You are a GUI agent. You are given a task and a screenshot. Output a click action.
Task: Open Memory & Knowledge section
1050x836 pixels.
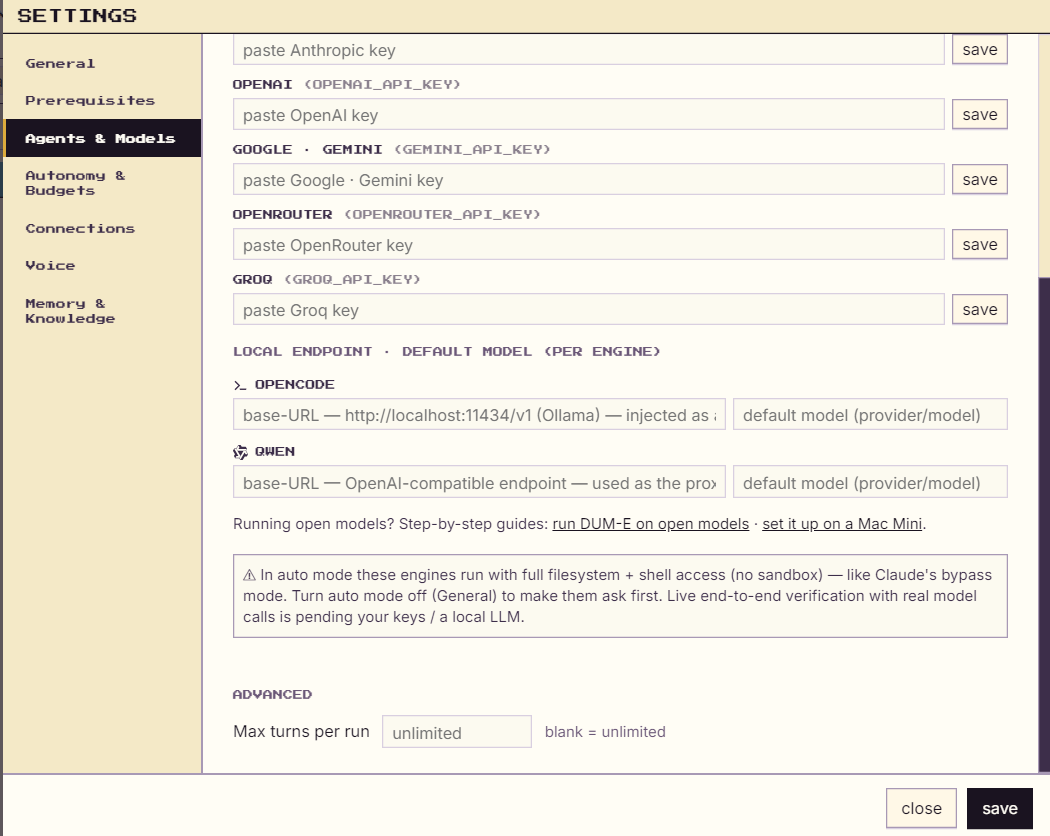(x=70, y=311)
